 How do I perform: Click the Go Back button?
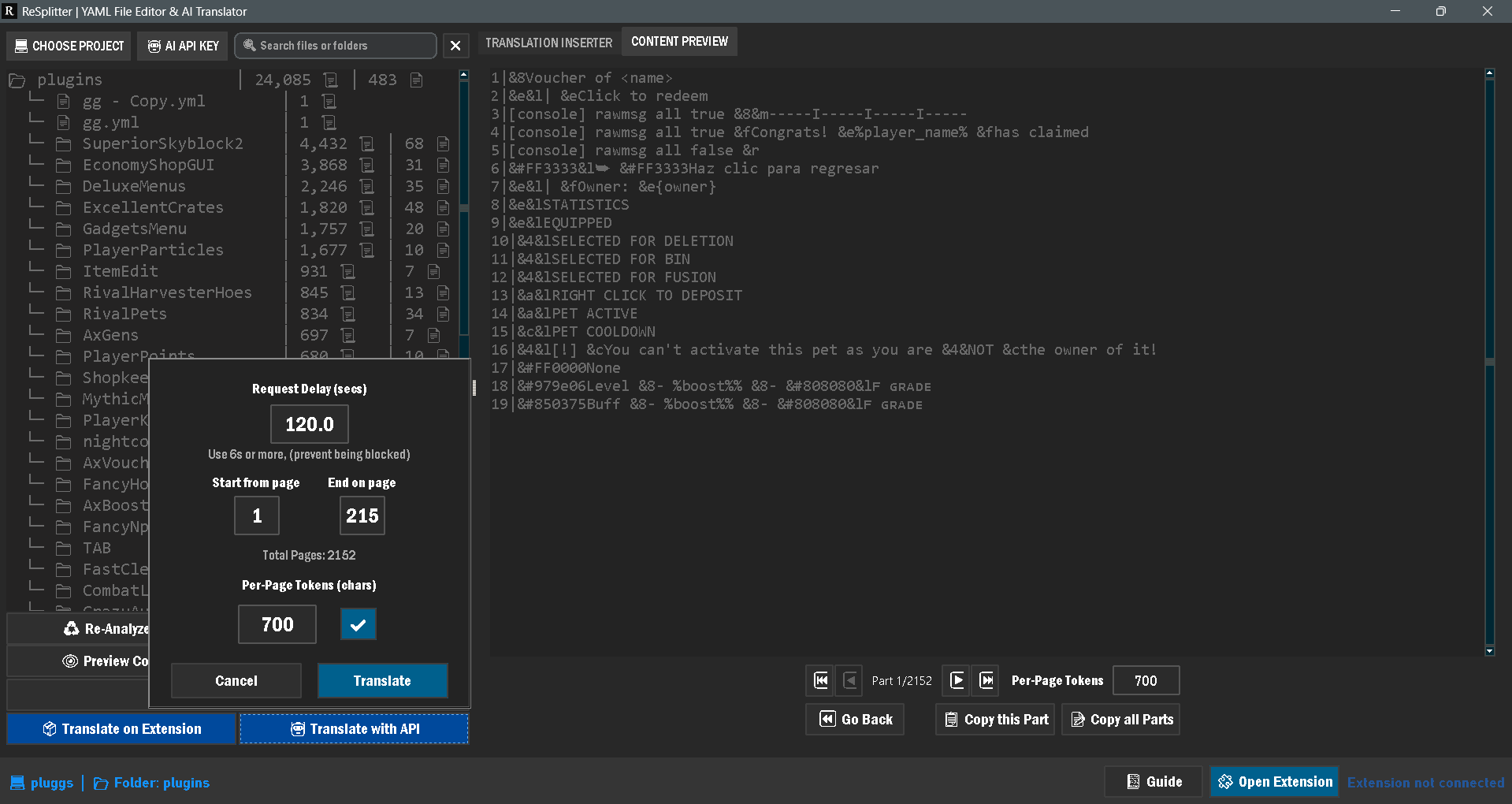(855, 719)
